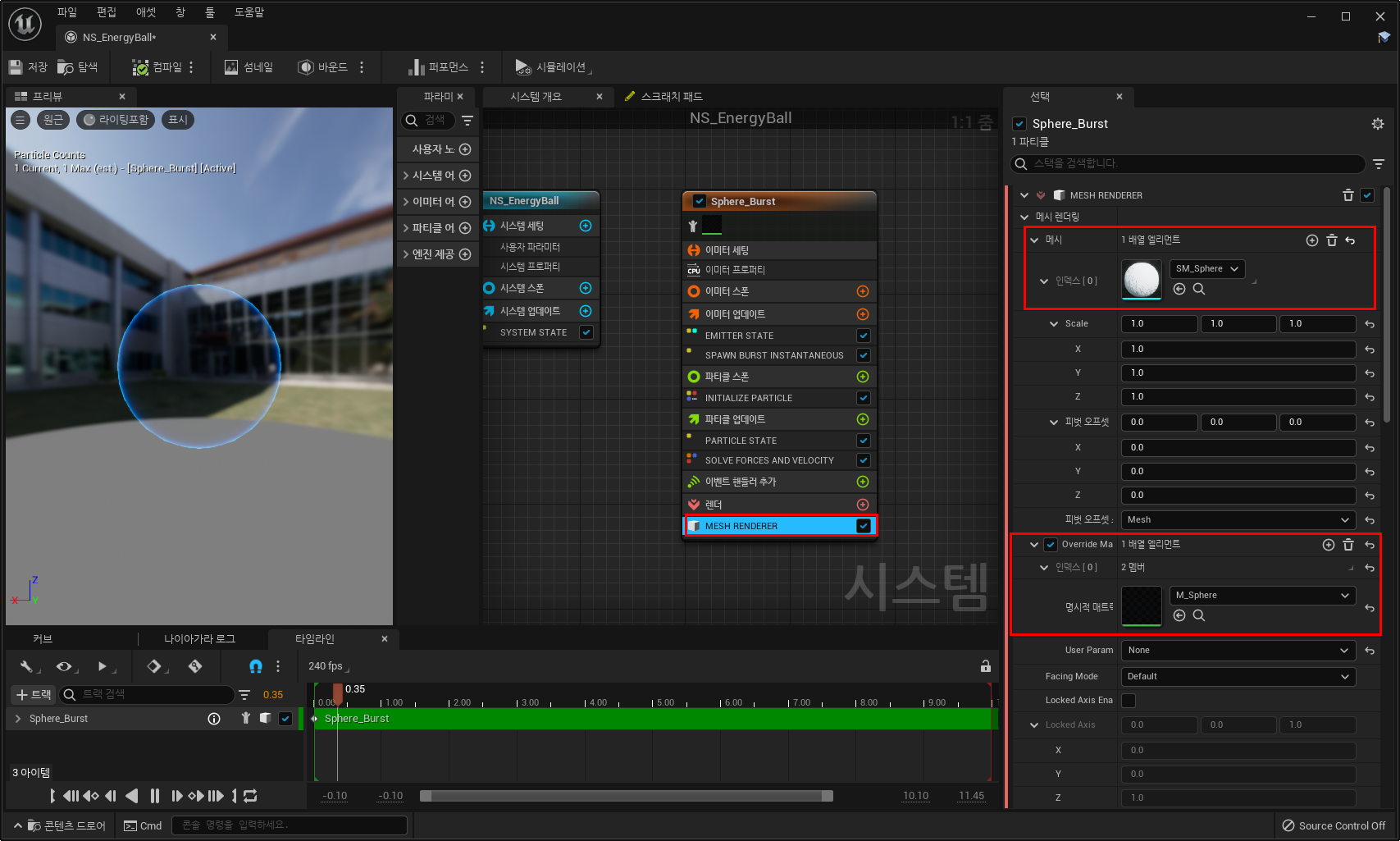Add user parameter with 사용자 노 plus icon
The image size is (1400, 841).
pos(465,149)
